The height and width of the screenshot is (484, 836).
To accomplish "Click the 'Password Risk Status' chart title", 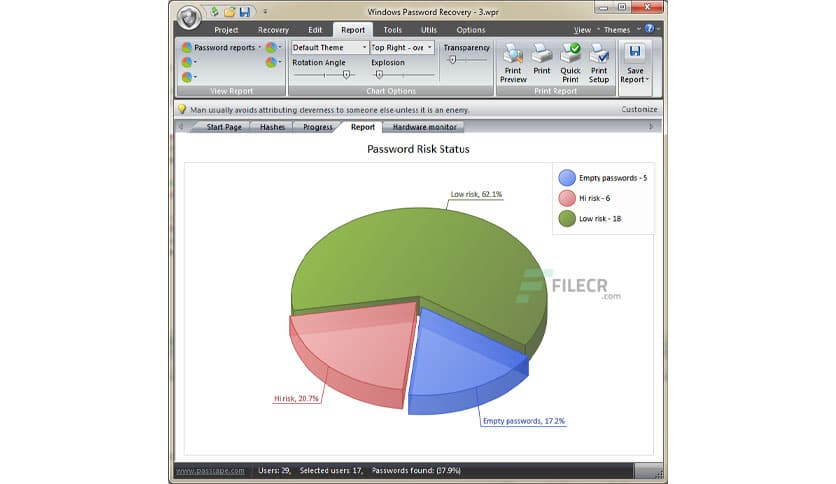I will point(418,149).
